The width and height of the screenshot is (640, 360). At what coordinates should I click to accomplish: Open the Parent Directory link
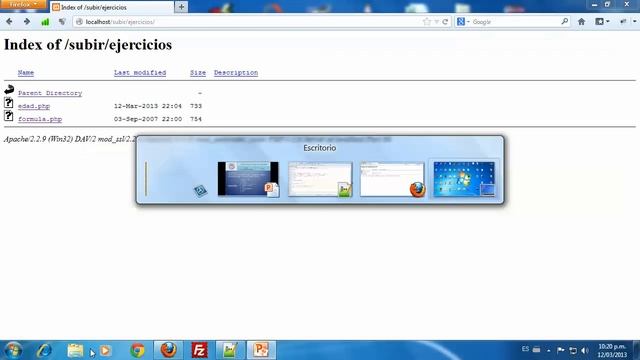[50, 93]
